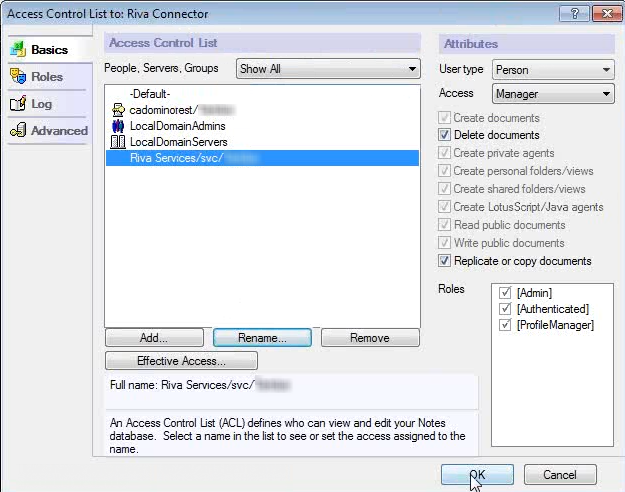Image resolution: width=625 pixels, height=492 pixels.
Task: Open the Show All filter dropdown
Action: coord(328,69)
